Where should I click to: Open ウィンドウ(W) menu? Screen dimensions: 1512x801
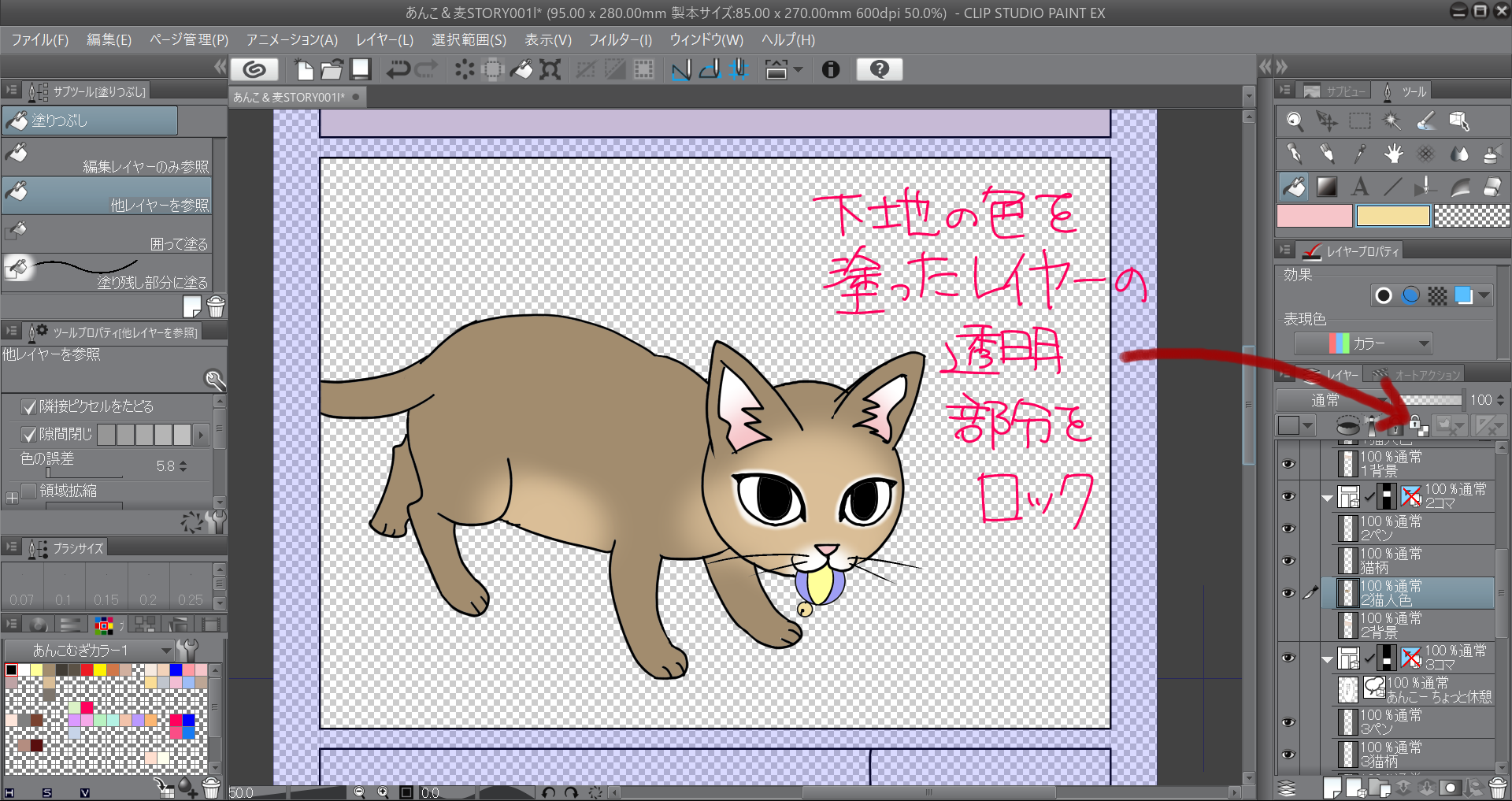pos(706,39)
